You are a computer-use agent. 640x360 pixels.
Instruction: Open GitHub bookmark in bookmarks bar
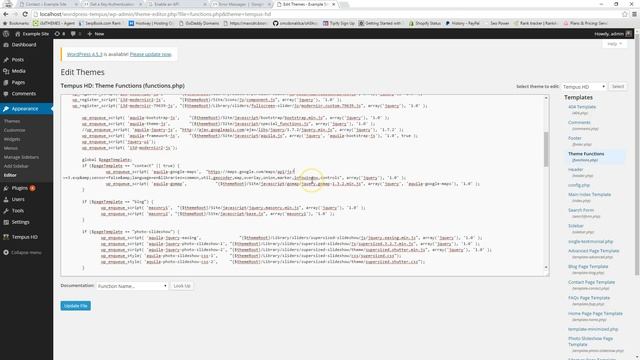tap(295, 23)
